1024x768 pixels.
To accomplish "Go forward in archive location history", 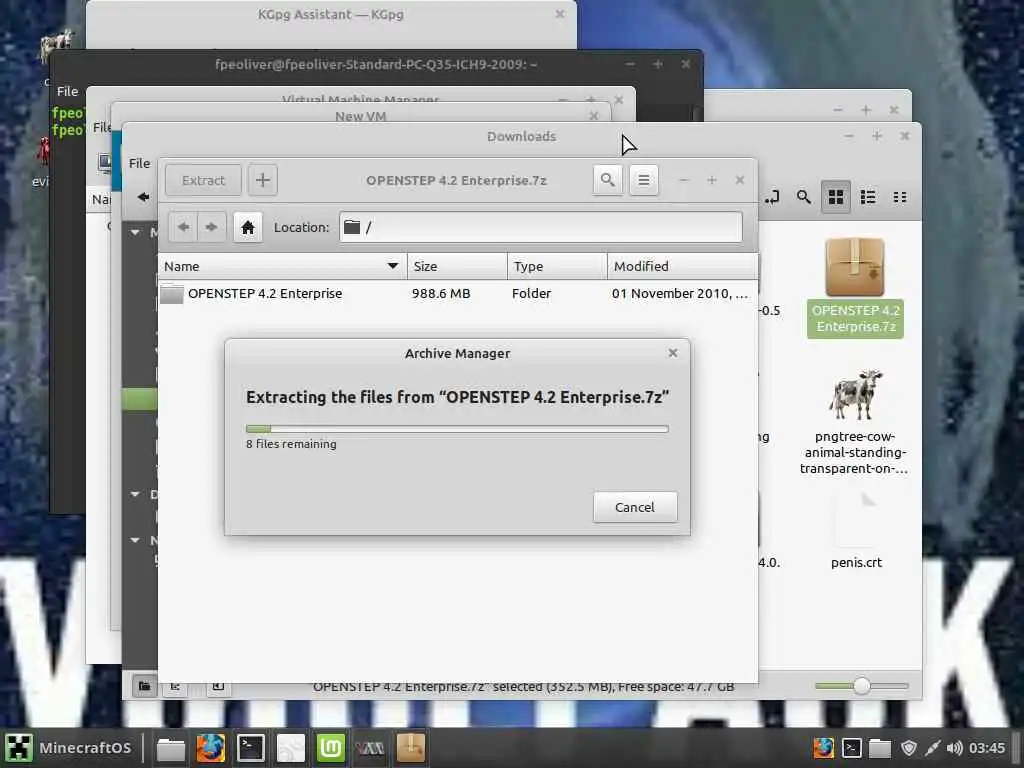I will (x=211, y=227).
